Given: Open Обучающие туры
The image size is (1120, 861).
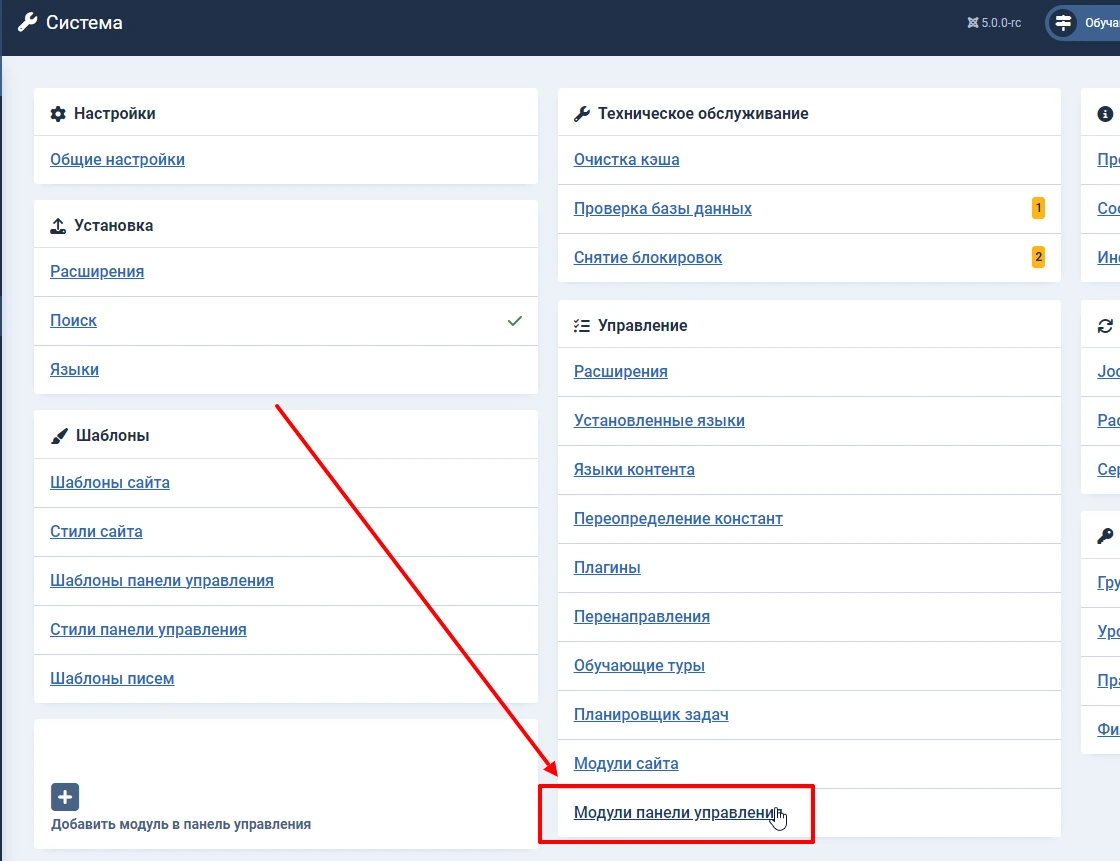Looking at the screenshot, I should [639, 665].
